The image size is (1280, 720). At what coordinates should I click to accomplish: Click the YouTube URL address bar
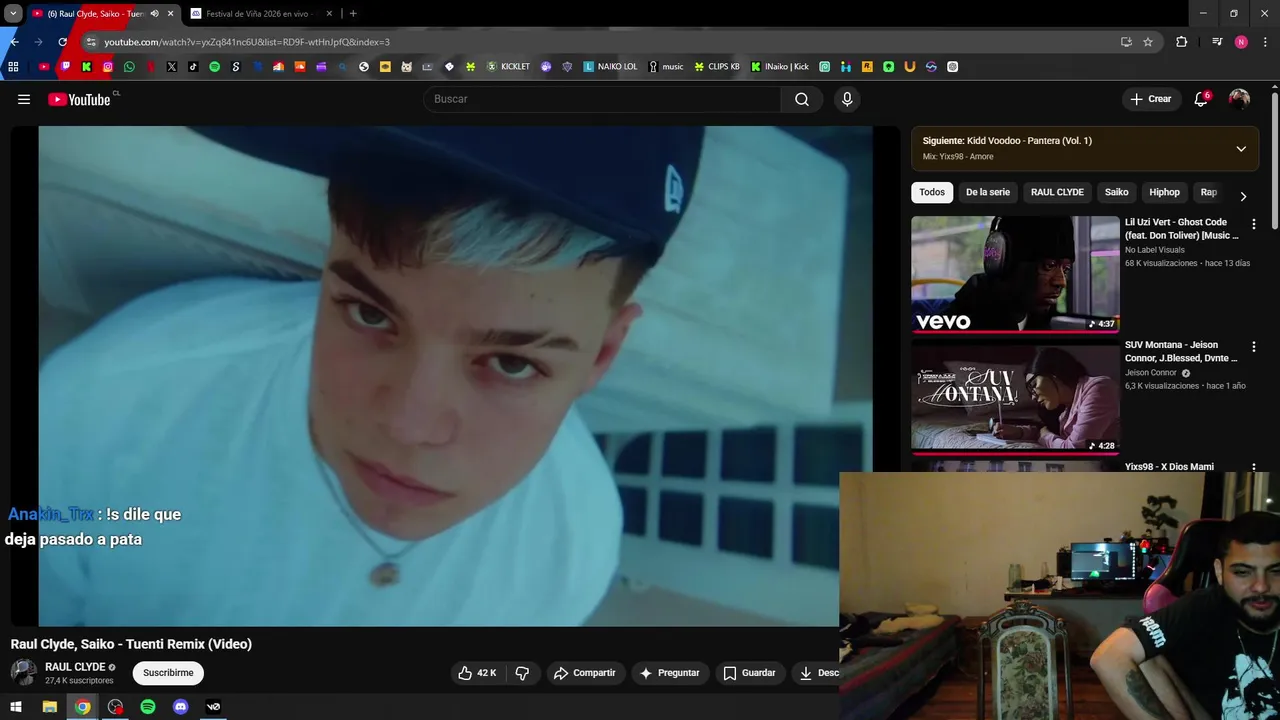pyautogui.click(x=600, y=42)
